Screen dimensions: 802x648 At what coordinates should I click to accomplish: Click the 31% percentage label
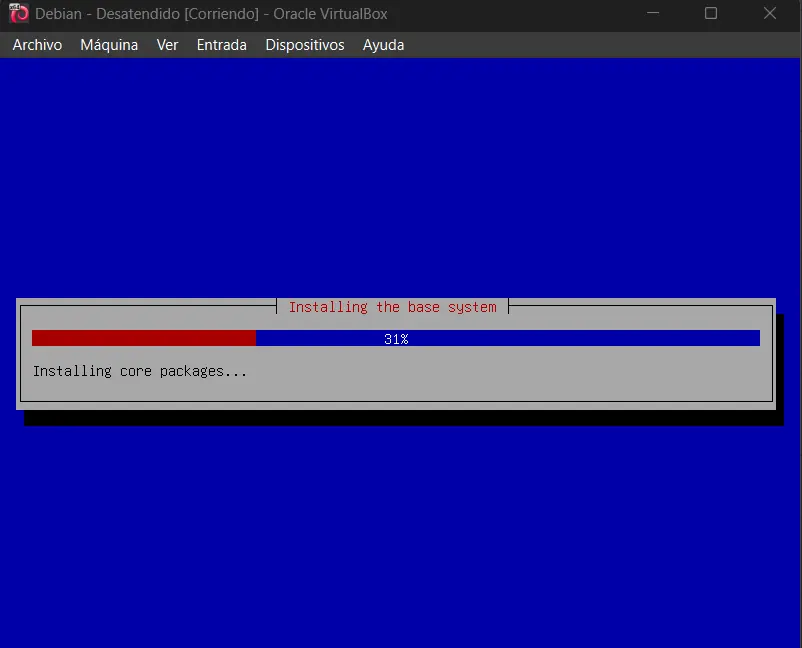pyautogui.click(x=396, y=338)
